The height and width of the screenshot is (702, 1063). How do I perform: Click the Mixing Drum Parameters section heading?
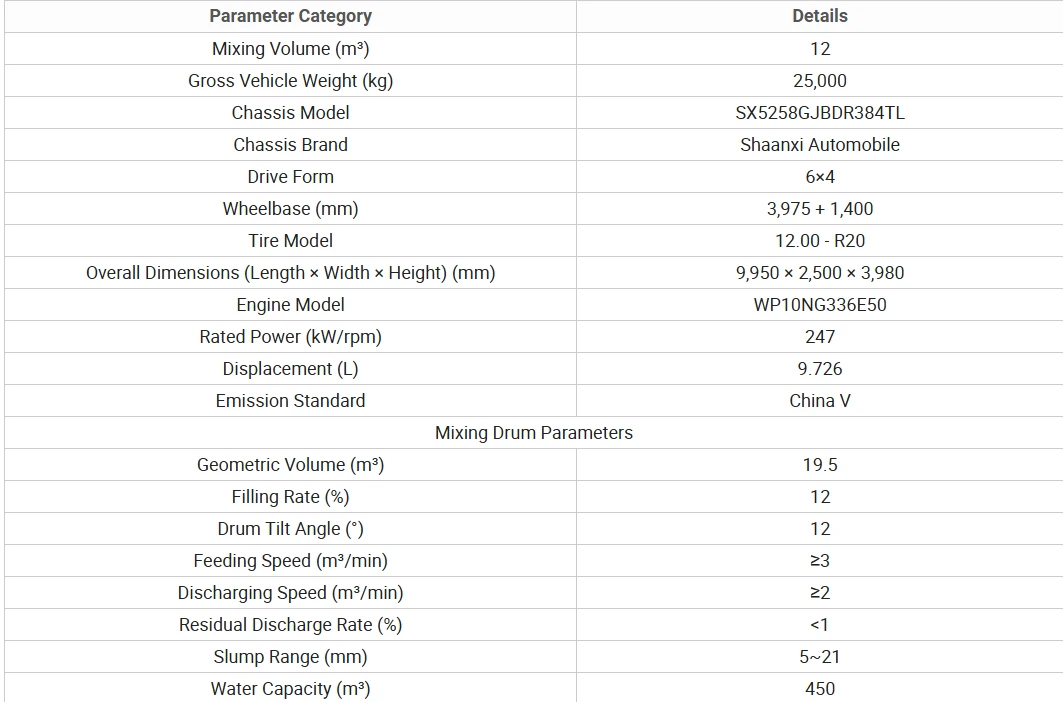(x=534, y=433)
